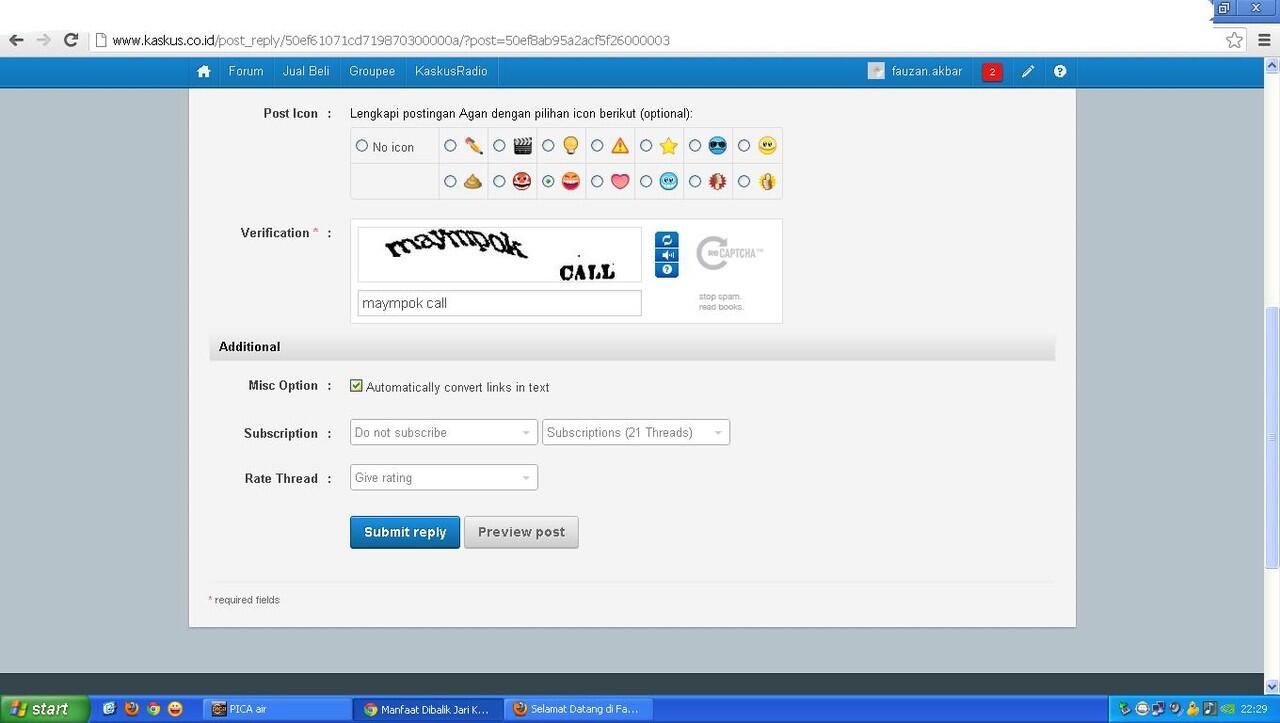
Task: Launch Chrome from the quick launch bar
Action: 154,709
